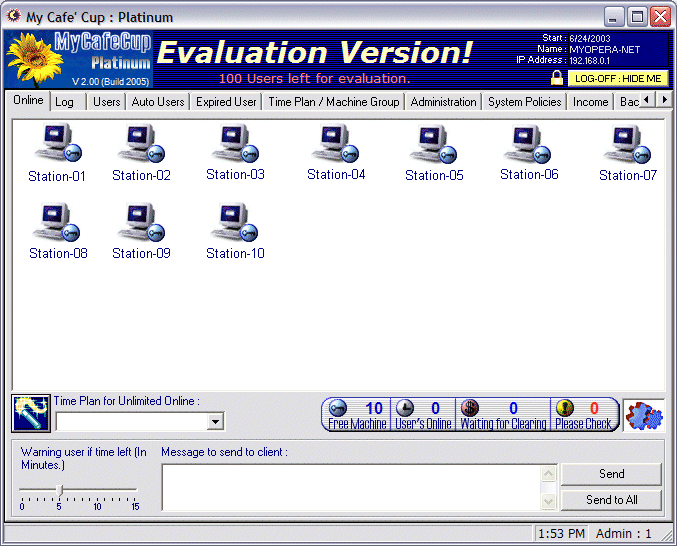
Task: Select the Station-03 computer icon
Action: 235,143
